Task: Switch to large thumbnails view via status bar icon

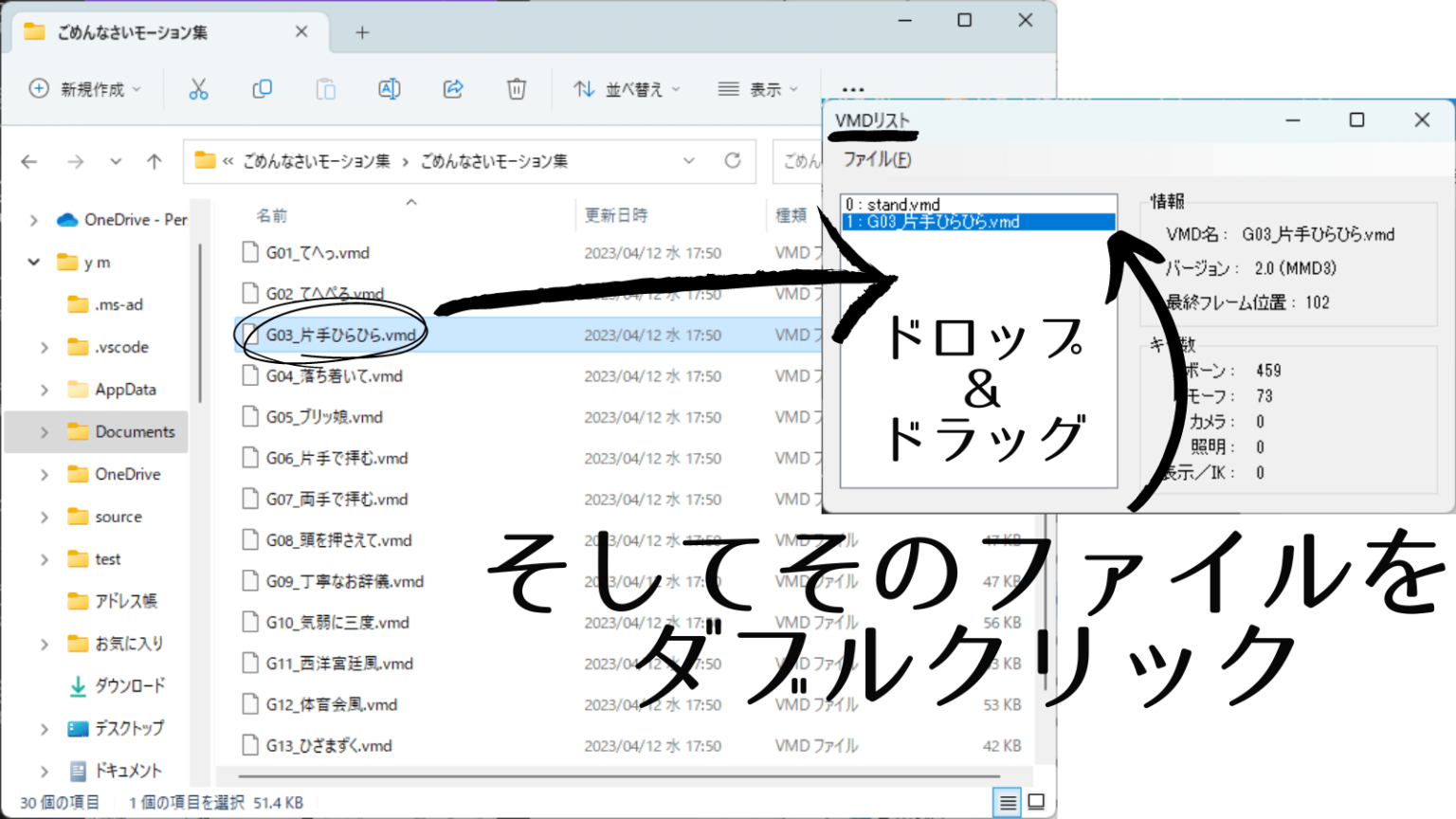Action: point(1038,802)
